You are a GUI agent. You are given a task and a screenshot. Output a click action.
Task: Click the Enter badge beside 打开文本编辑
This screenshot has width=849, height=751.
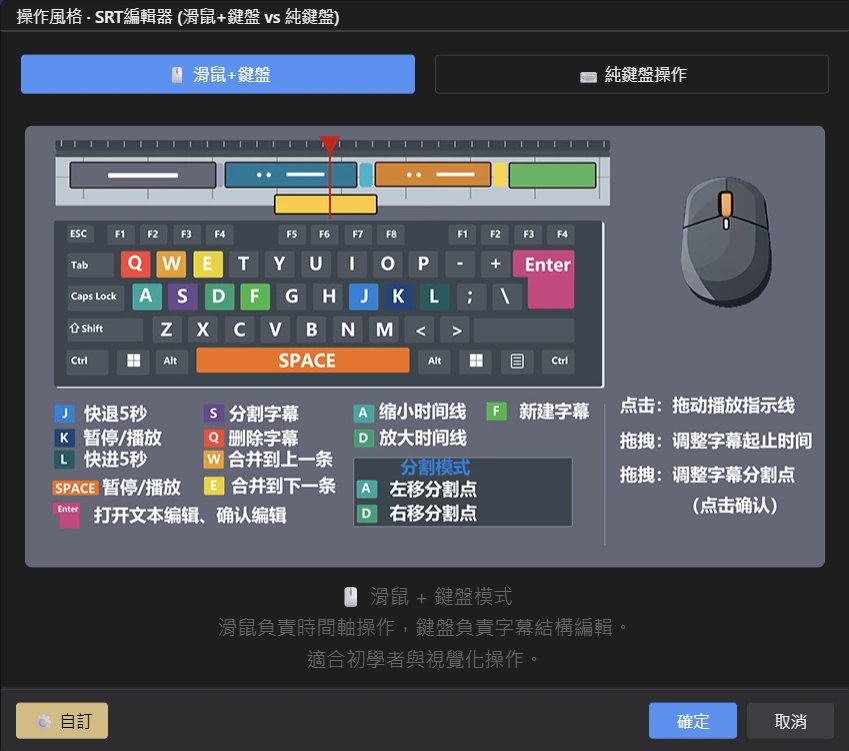(x=68, y=514)
